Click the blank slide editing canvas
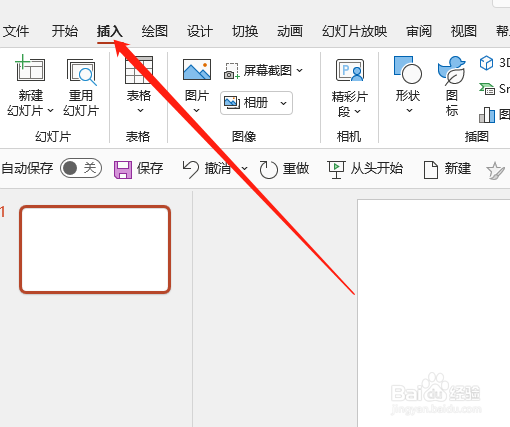The image size is (510, 427). [x=434, y=313]
